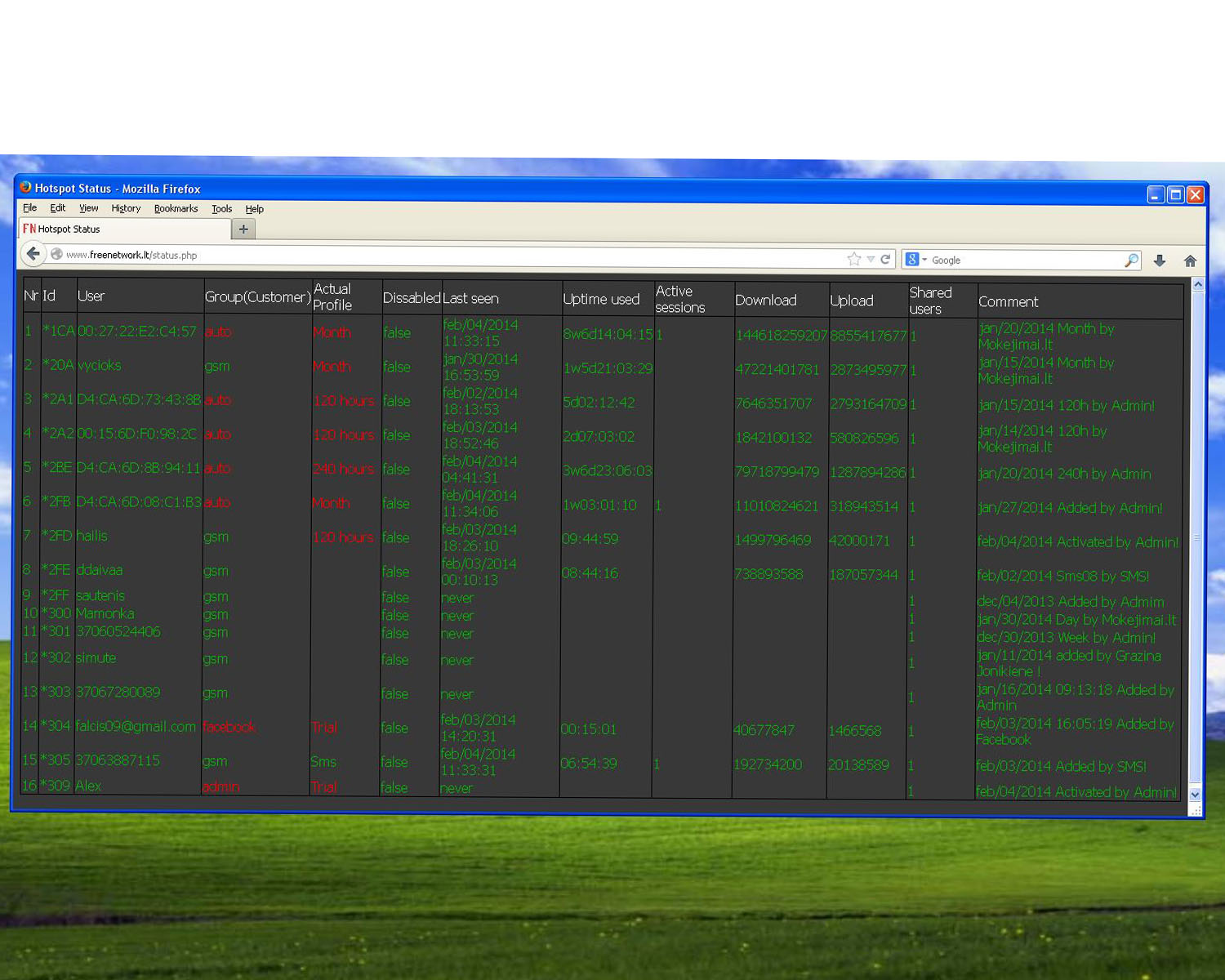Reload the status page
This screenshot has height=980, width=1225.
pos(885,259)
